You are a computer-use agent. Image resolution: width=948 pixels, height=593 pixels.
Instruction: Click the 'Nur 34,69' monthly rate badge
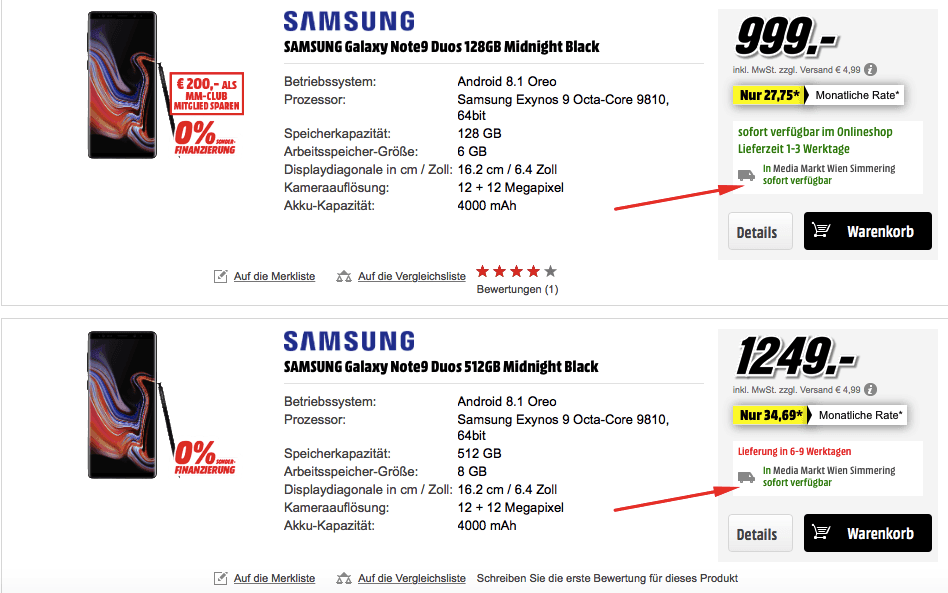click(770, 415)
